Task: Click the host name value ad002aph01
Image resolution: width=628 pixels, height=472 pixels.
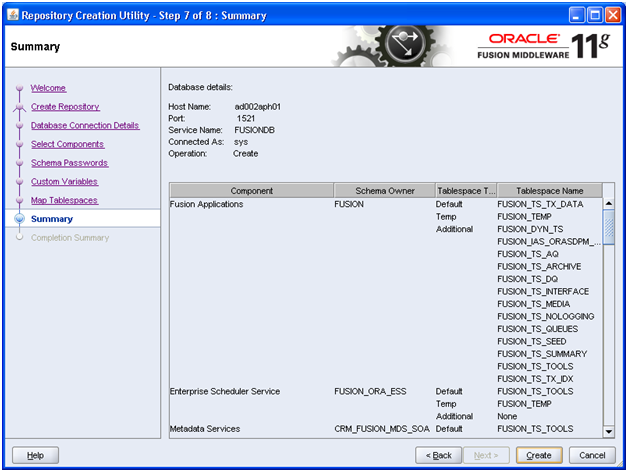Action: [x=258, y=107]
